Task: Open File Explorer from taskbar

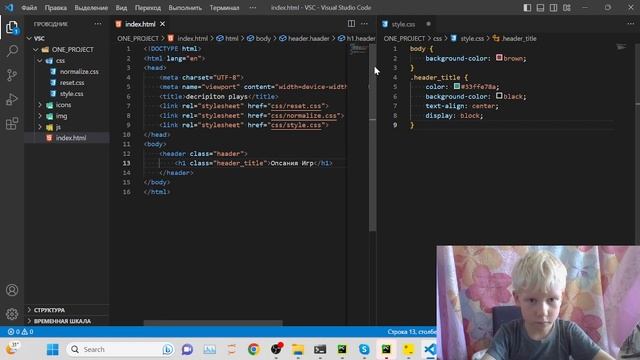Action: pos(298,349)
